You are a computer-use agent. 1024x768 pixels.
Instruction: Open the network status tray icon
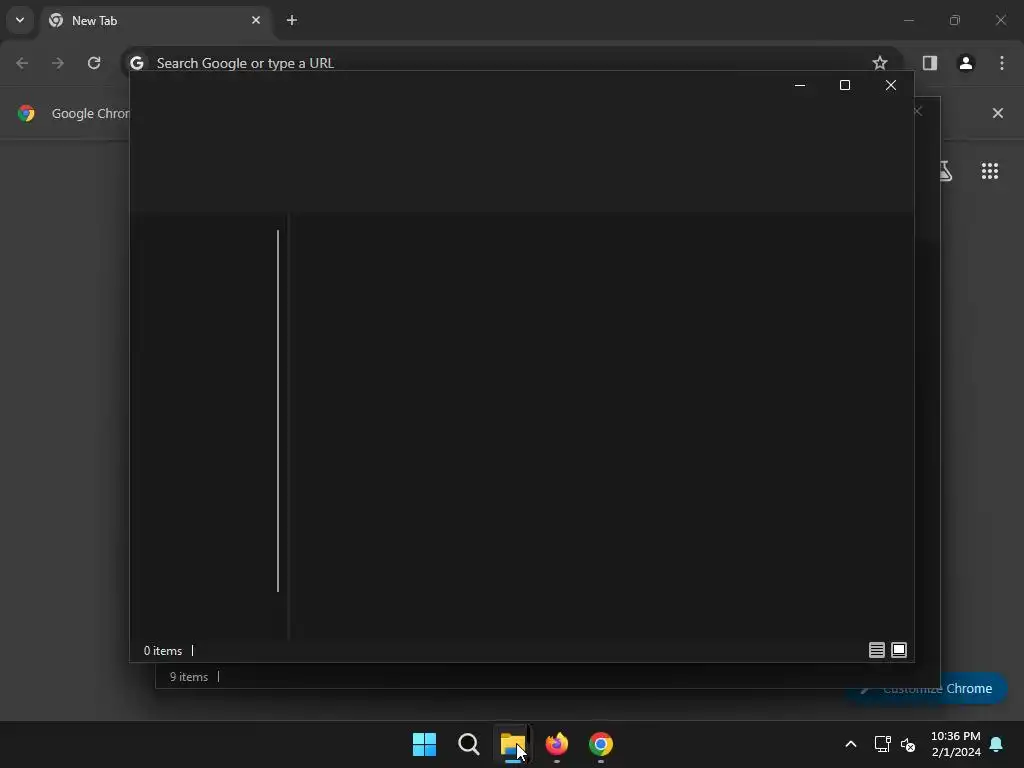[882, 744]
